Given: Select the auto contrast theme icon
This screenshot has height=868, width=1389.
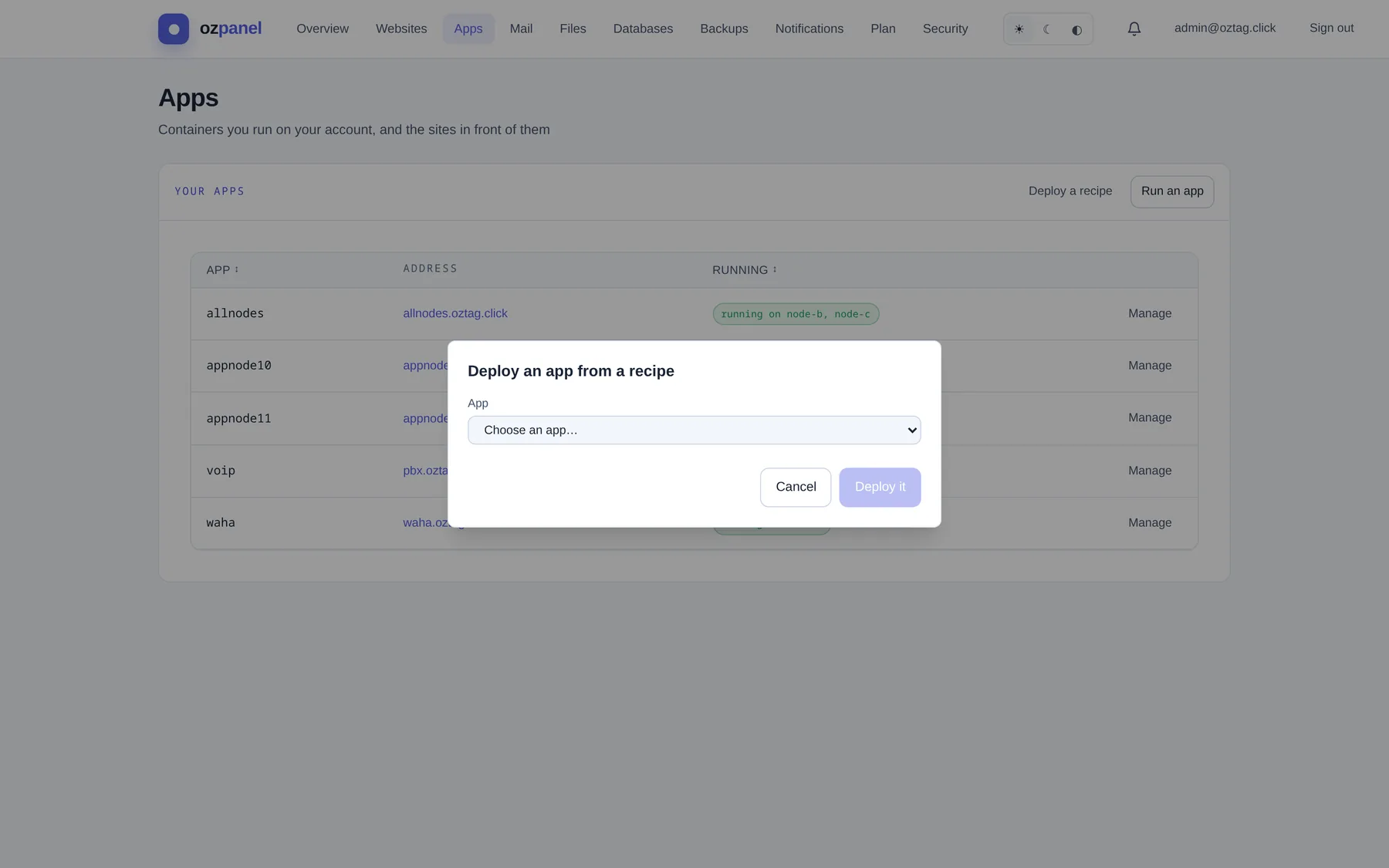Looking at the screenshot, I should (x=1076, y=29).
